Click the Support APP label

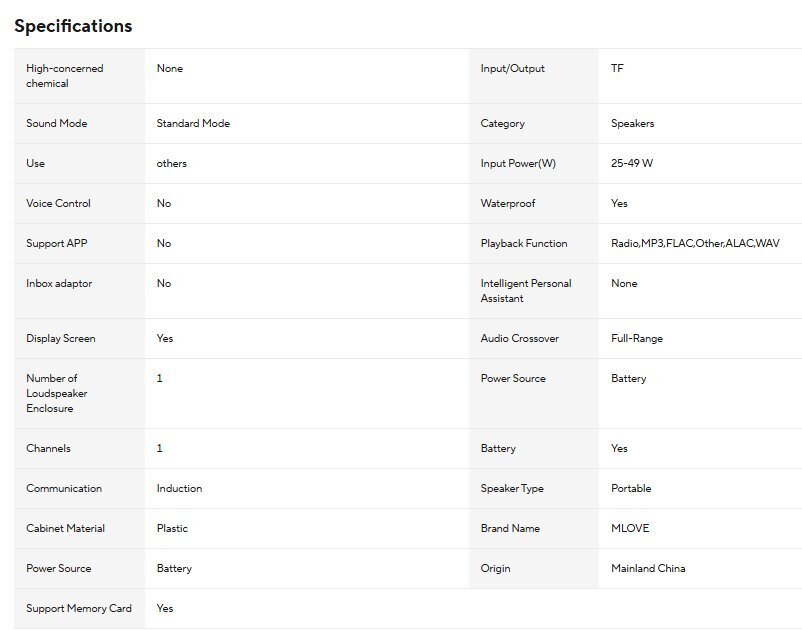(x=56, y=244)
